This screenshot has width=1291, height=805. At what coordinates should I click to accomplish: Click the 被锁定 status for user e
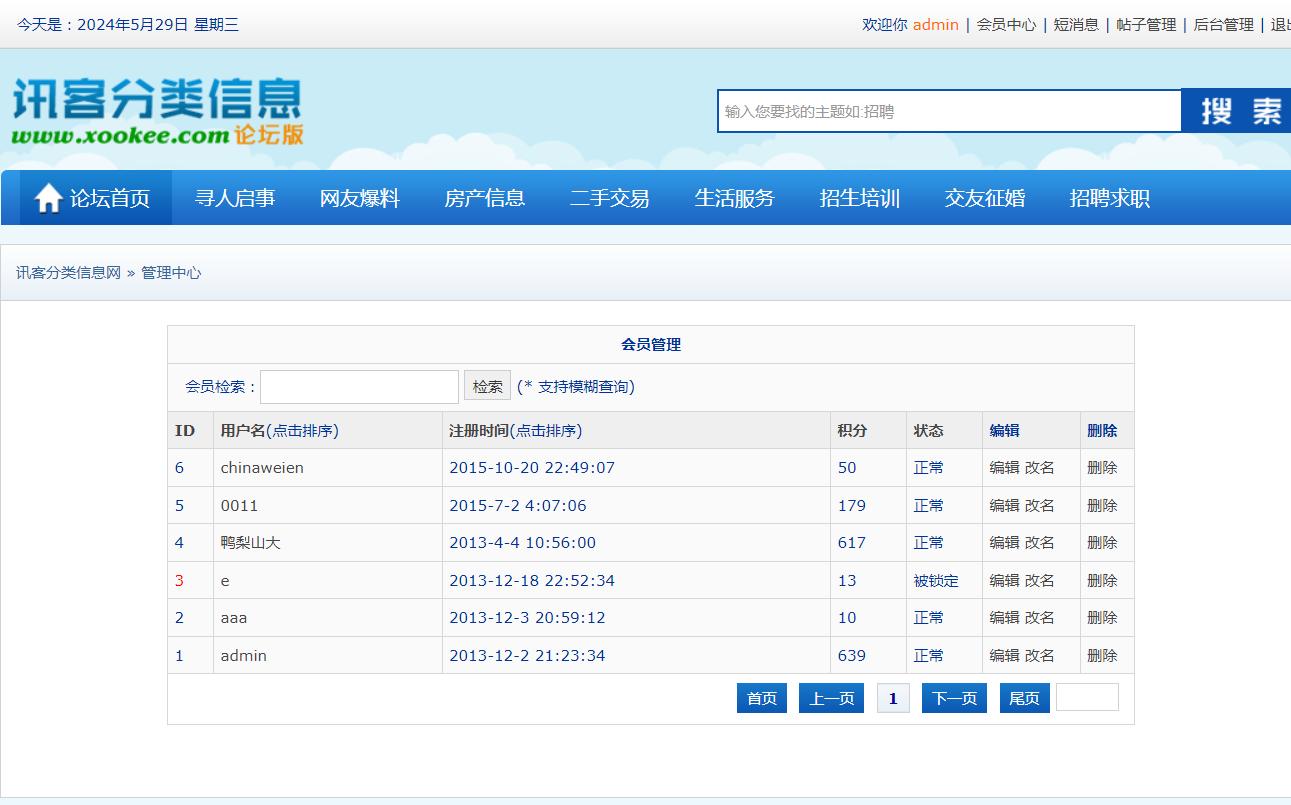pyautogui.click(x=936, y=581)
